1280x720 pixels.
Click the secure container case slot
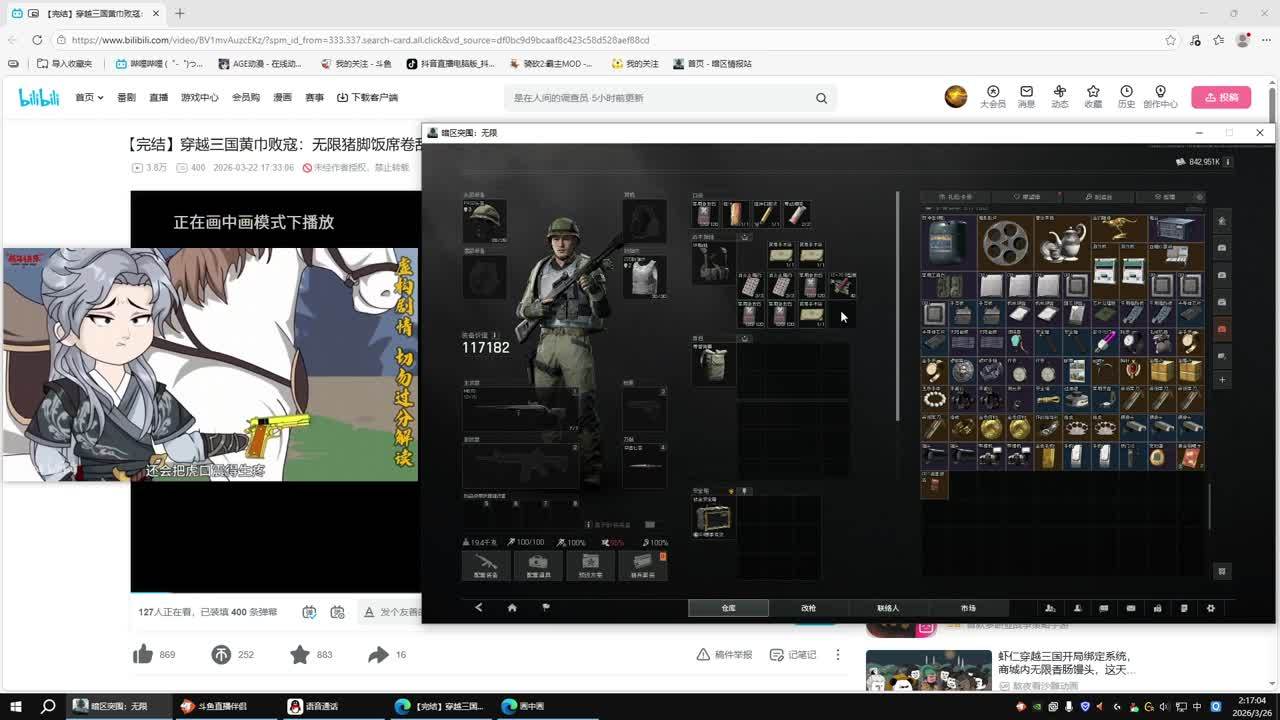point(713,518)
